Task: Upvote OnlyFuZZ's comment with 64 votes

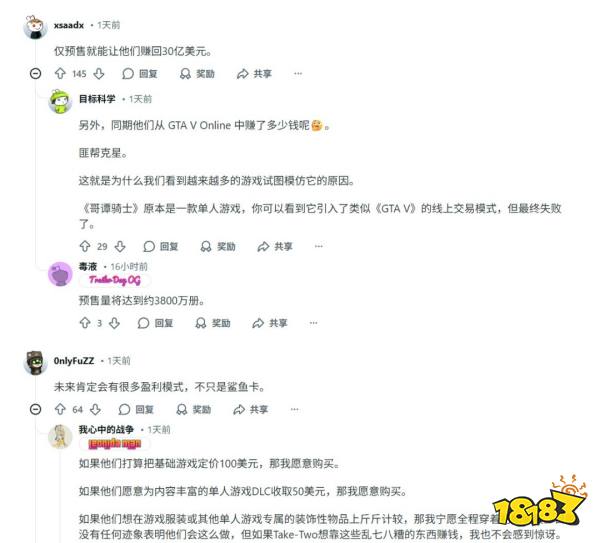Action: [x=60, y=409]
